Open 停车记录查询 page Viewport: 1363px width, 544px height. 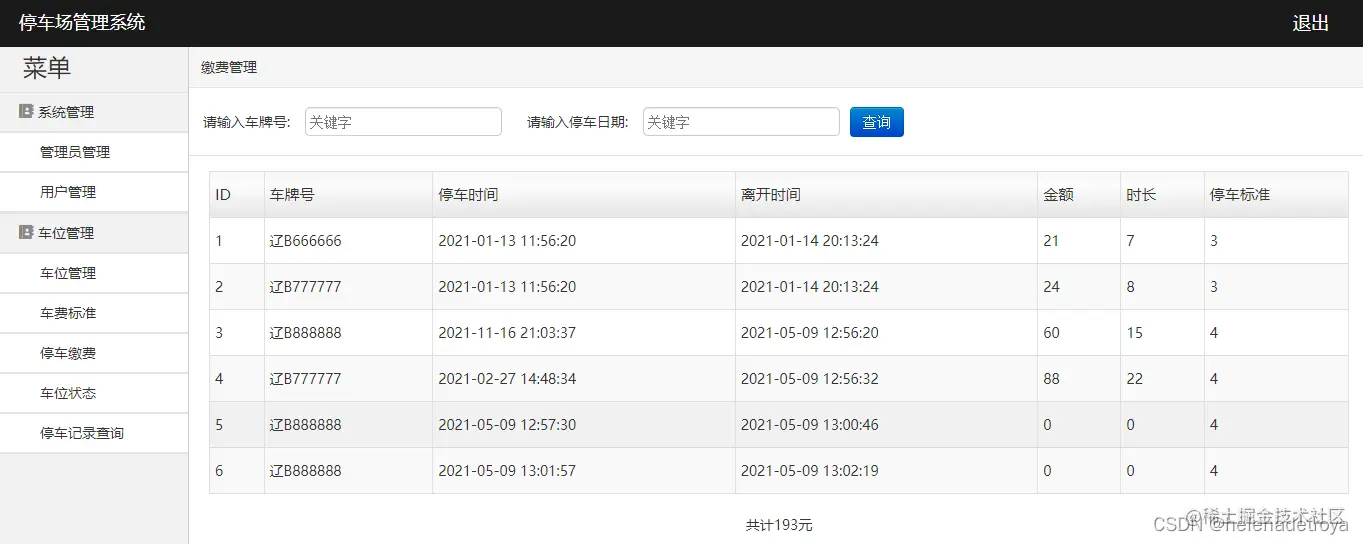(x=82, y=433)
